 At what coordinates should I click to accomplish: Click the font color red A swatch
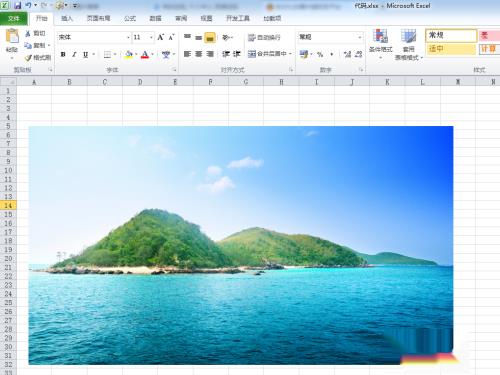click(145, 54)
